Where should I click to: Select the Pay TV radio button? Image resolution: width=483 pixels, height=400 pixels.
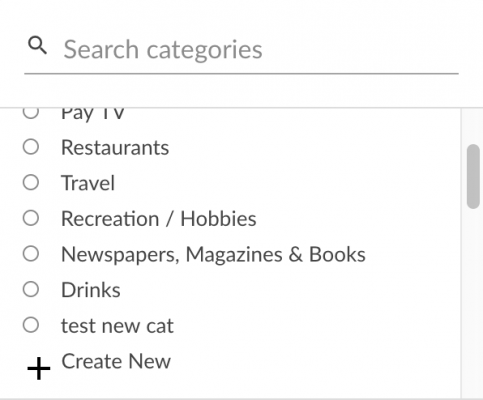pyautogui.click(x=31, y=111)
